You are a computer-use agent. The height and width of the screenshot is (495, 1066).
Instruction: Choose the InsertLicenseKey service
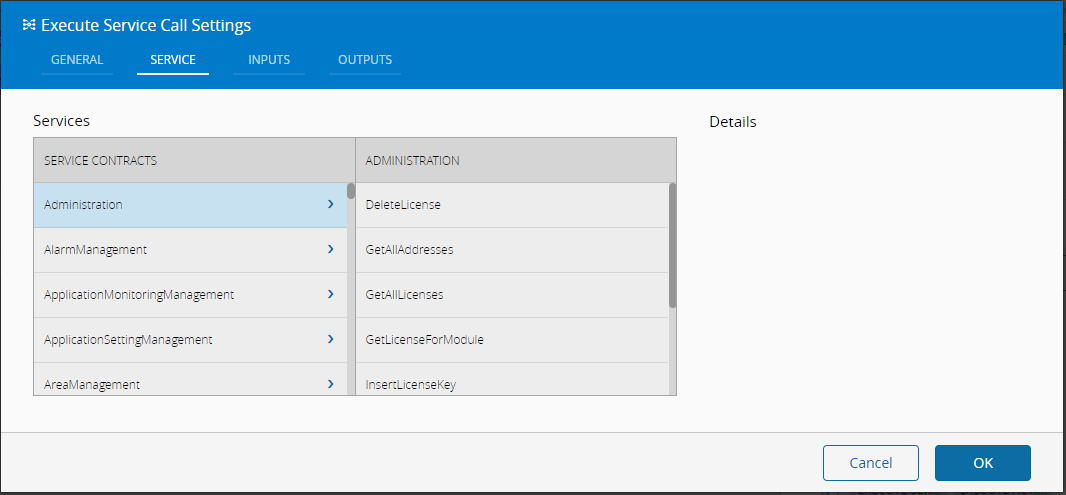point(411,383)
